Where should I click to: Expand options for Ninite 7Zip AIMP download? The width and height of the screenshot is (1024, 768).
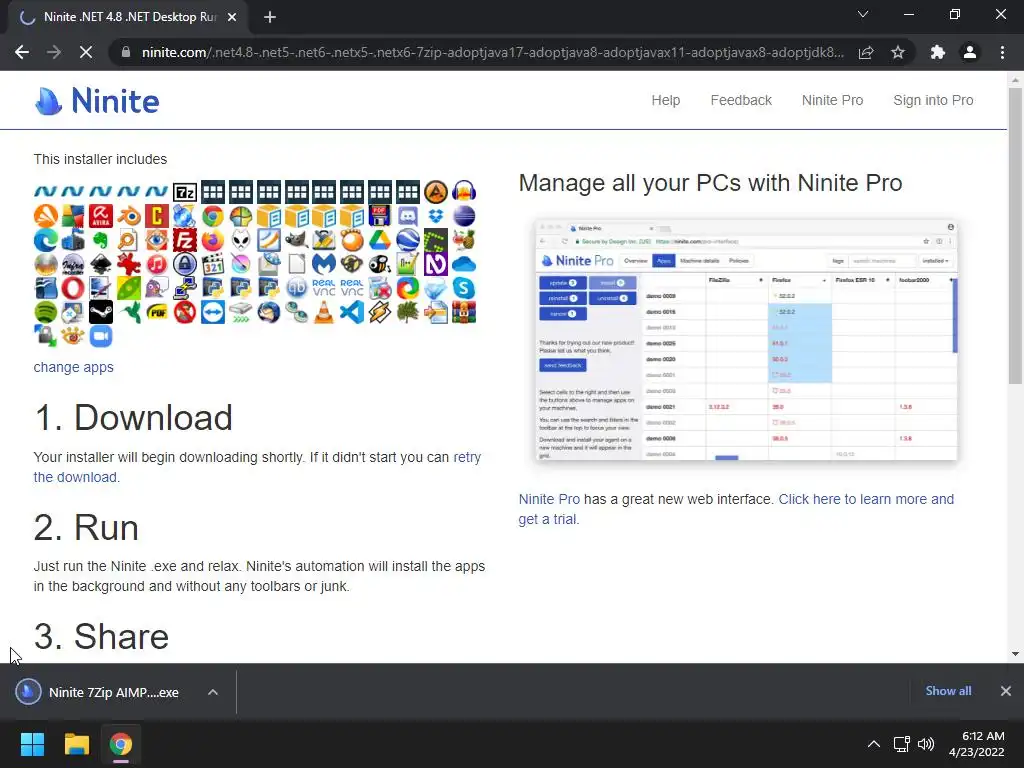tap(213, 692)
